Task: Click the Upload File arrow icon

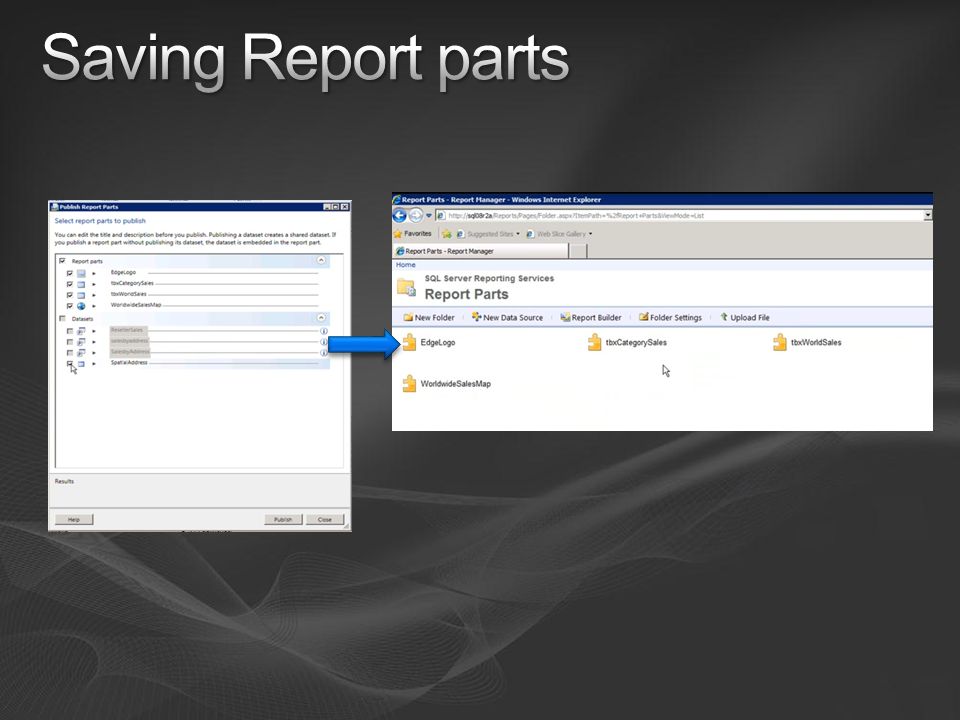Action: click(724, 317)
